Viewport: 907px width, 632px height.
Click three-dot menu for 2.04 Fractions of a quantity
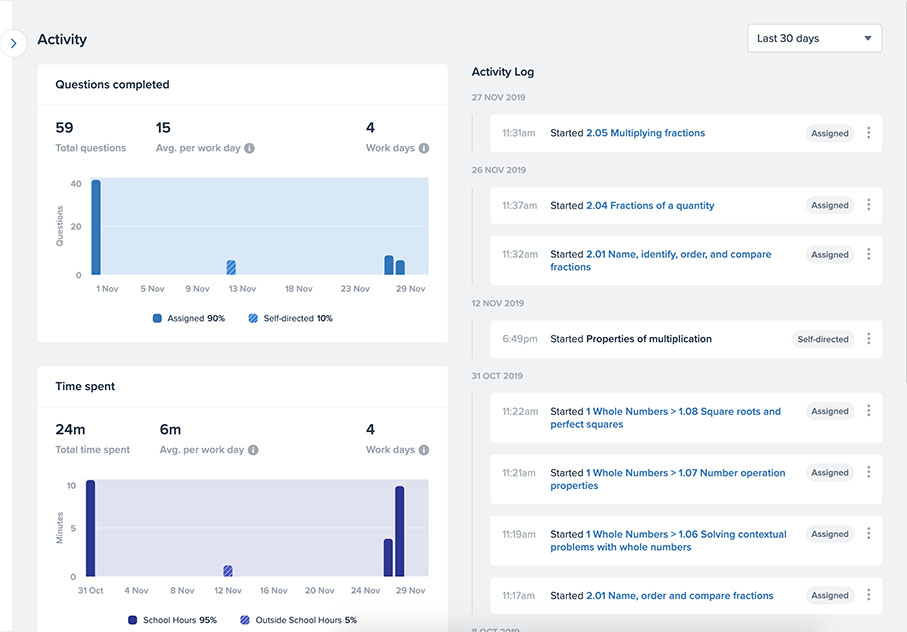pyautogui.click(x=868, y=205)
